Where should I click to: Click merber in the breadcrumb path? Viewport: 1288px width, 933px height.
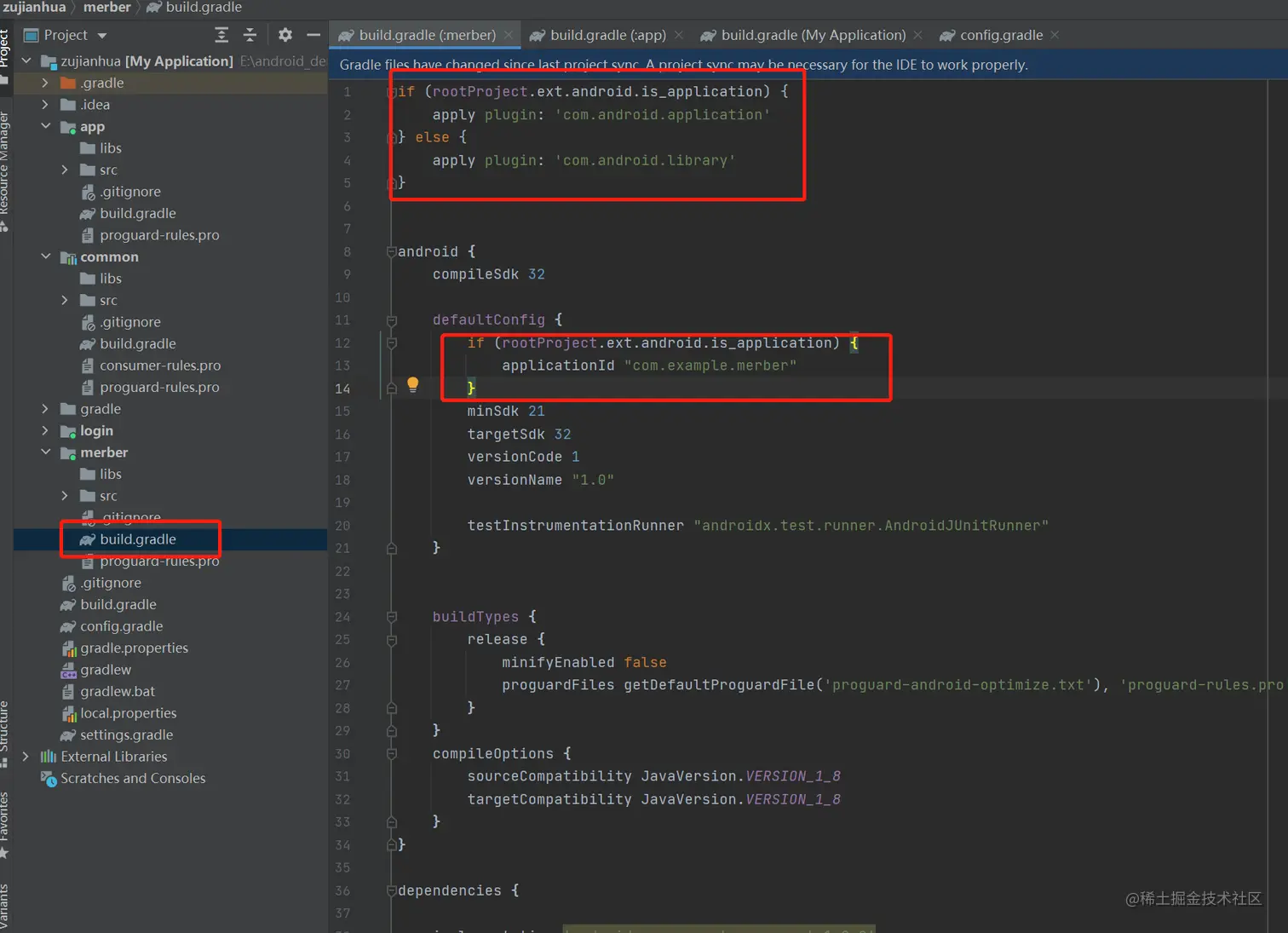coord(106,7)
